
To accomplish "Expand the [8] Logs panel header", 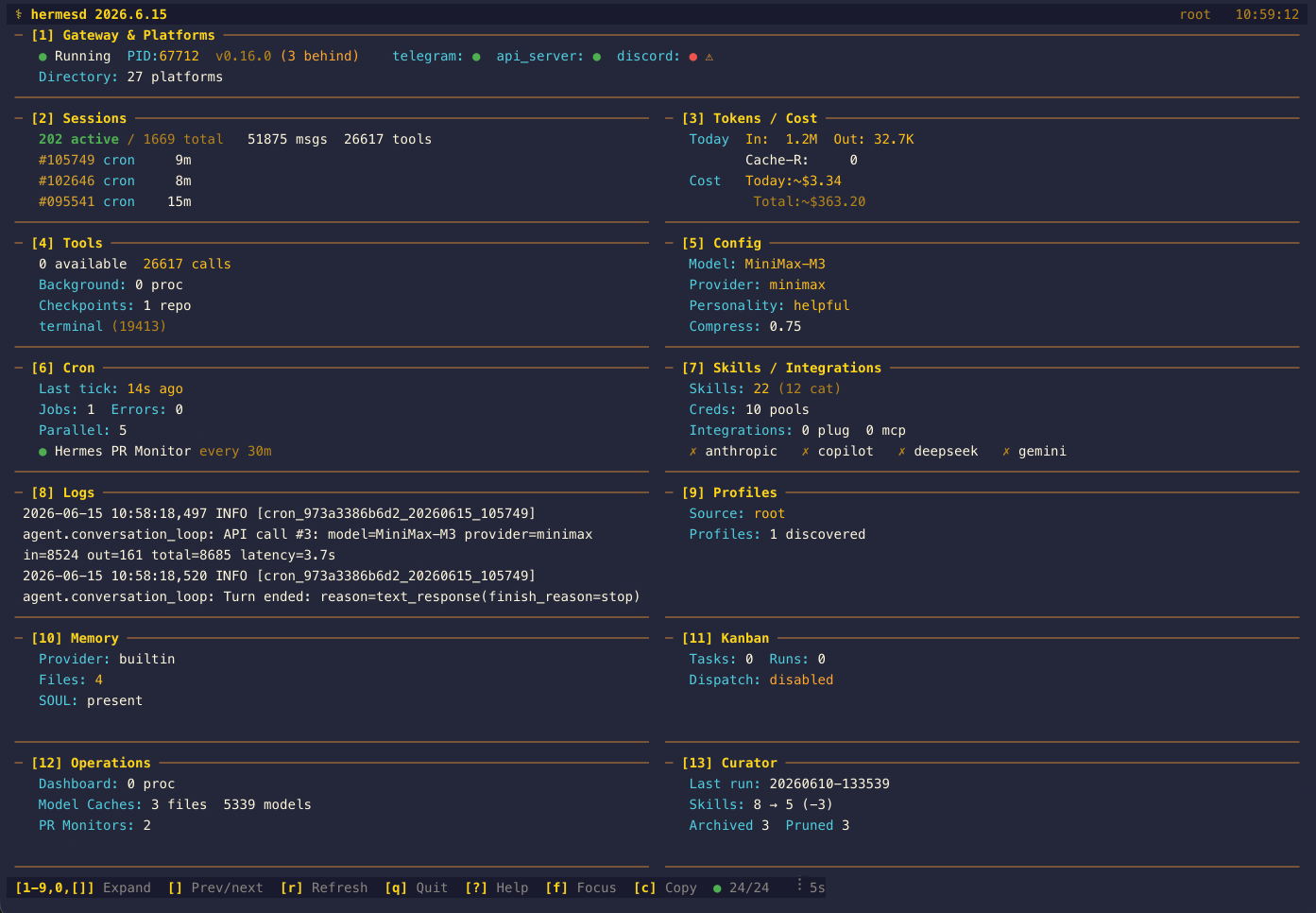I will coord(62,492).
